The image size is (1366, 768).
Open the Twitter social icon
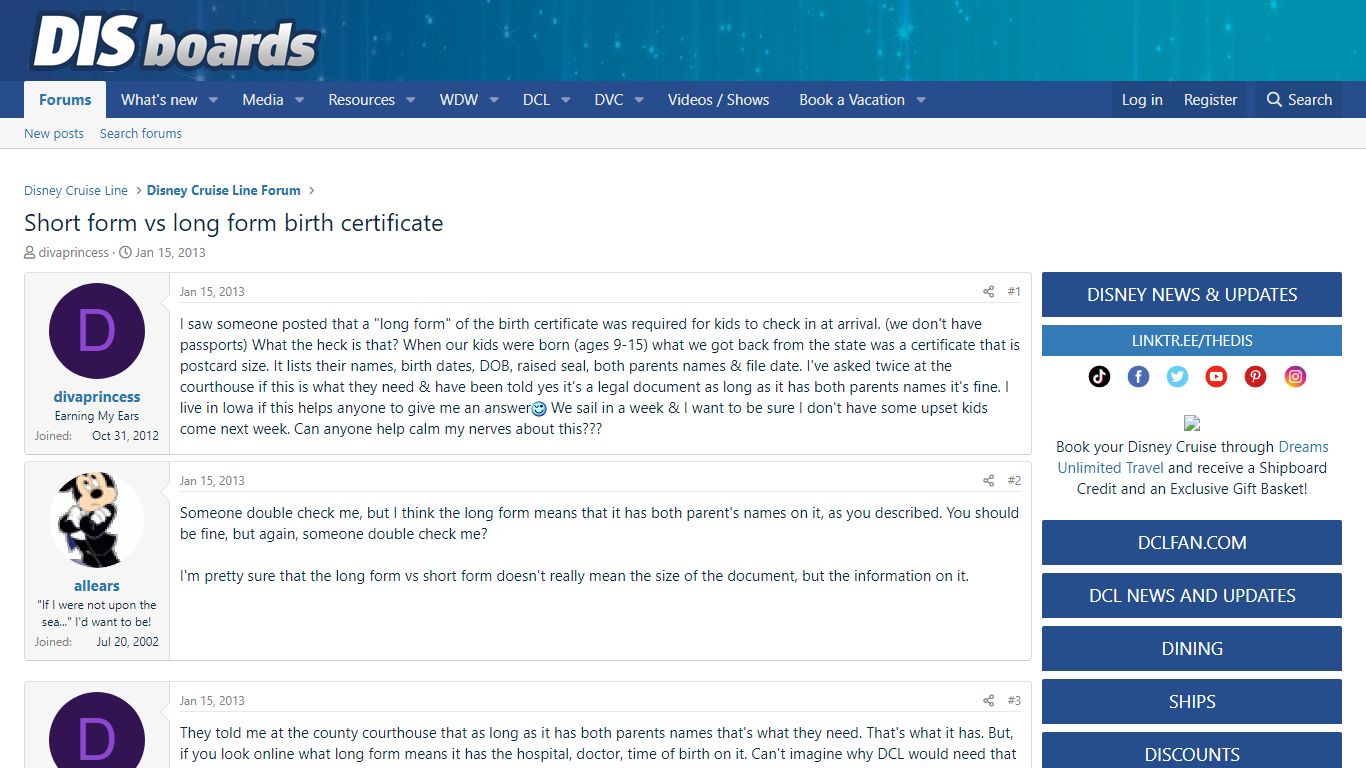pos(1177,377)
